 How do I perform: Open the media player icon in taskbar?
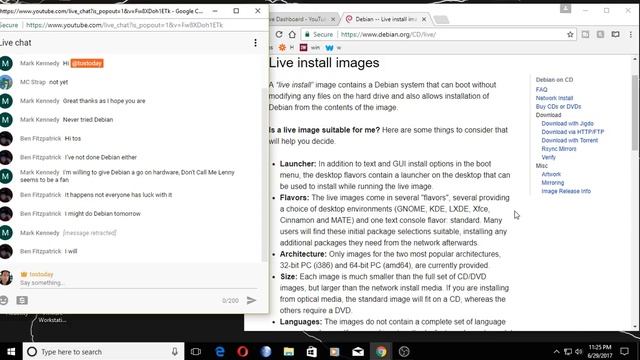[x=335, y=351]
